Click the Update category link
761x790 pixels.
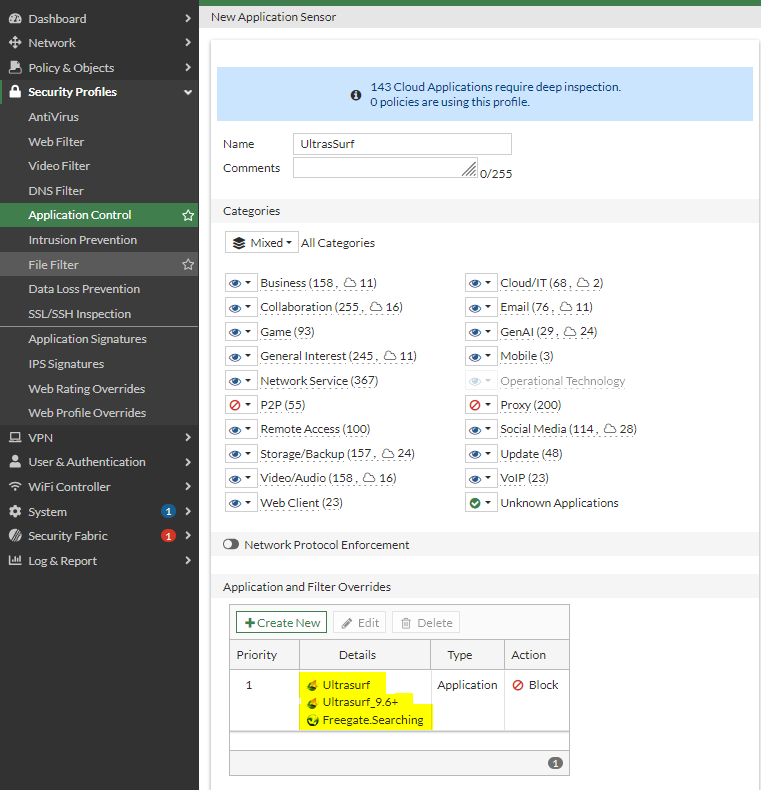(x=531, y=454)
